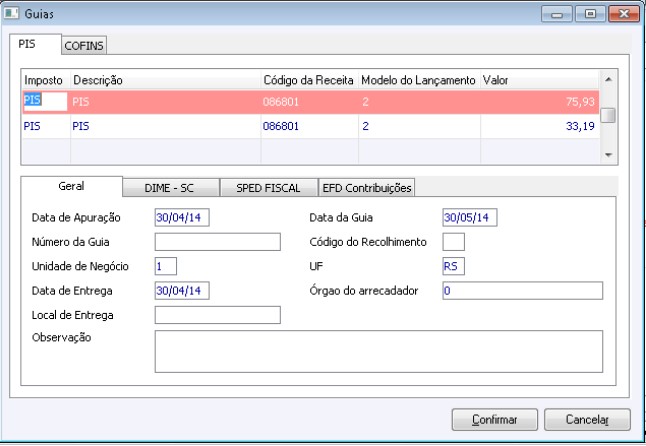Switch to the COFINS tab
The height and width of the screenshot is (446, 646).
[84, 45]
